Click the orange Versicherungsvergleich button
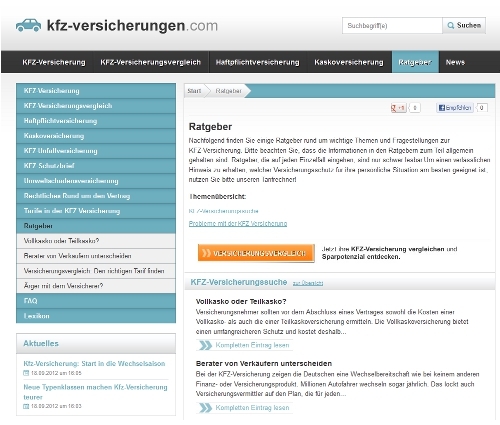The width and height of the screenshot is (500, 425). (256, 253)
